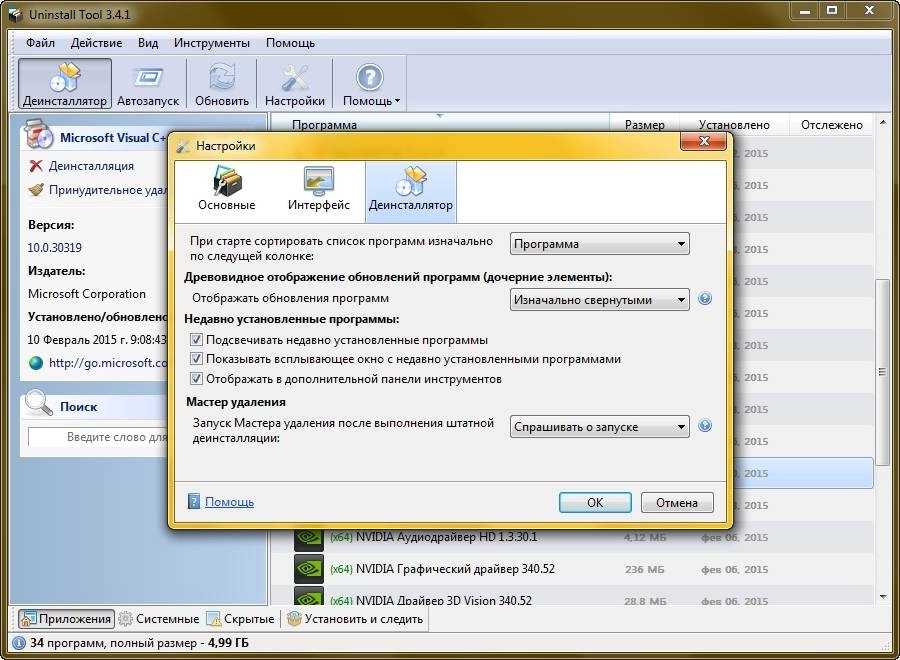Viewport: 900px width, 660px height.
Task: Click the globe icon beside go.microsoft link
Action: point(36,363)
